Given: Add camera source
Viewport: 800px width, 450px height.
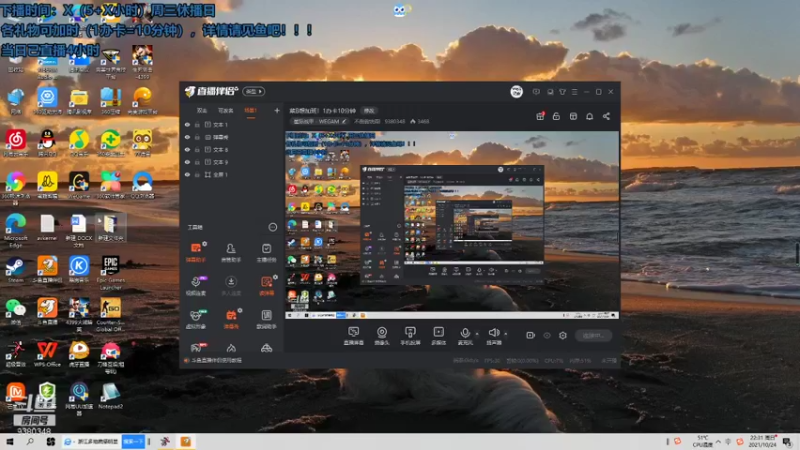Looking at the screenshot, I should pos(382,336).
